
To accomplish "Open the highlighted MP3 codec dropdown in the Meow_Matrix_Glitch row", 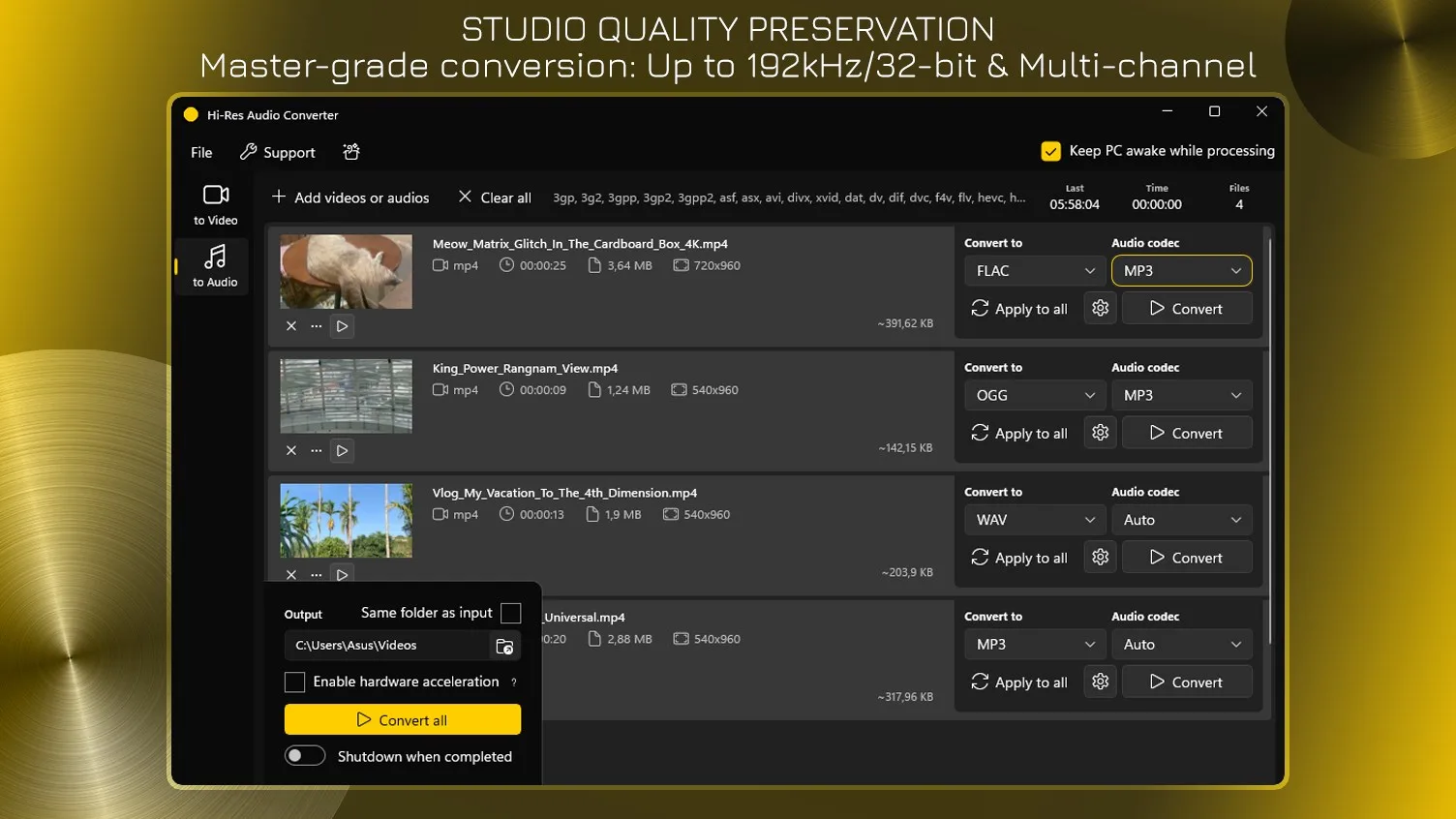I will 1182,271.
